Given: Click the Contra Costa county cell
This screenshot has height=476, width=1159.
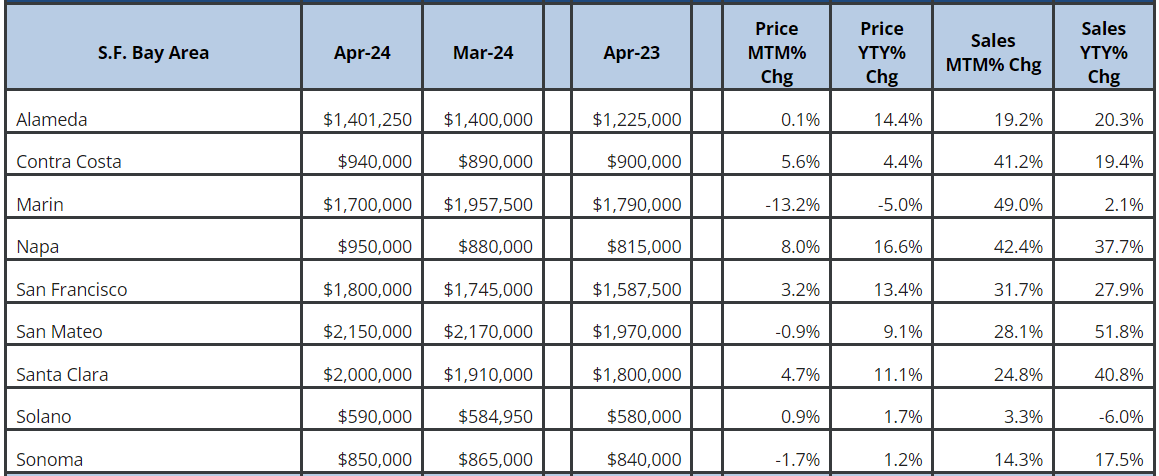Looking at the screenshot, I should tap(69, 162).
